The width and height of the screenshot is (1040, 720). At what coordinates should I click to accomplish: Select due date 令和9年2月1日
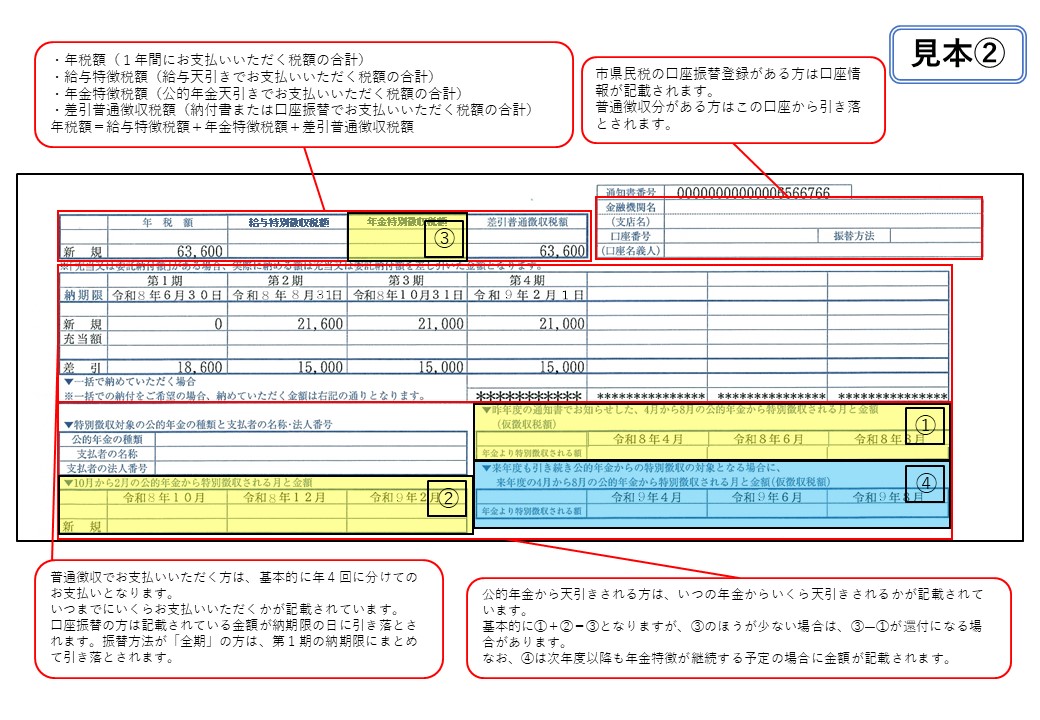pyautogui.click(x=529, y=295)
